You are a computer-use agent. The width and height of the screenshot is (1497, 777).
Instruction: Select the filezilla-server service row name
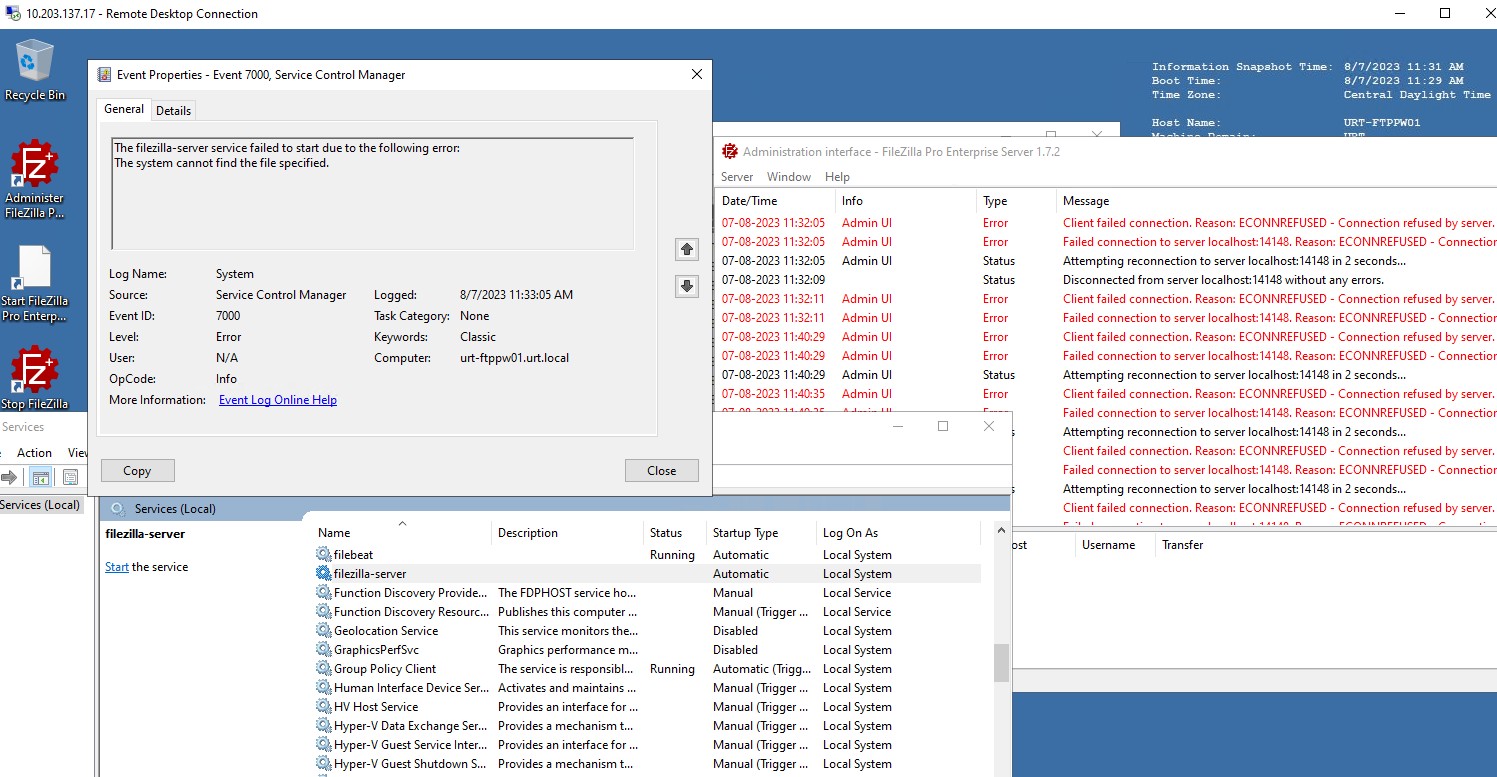(x=370, y=573)
